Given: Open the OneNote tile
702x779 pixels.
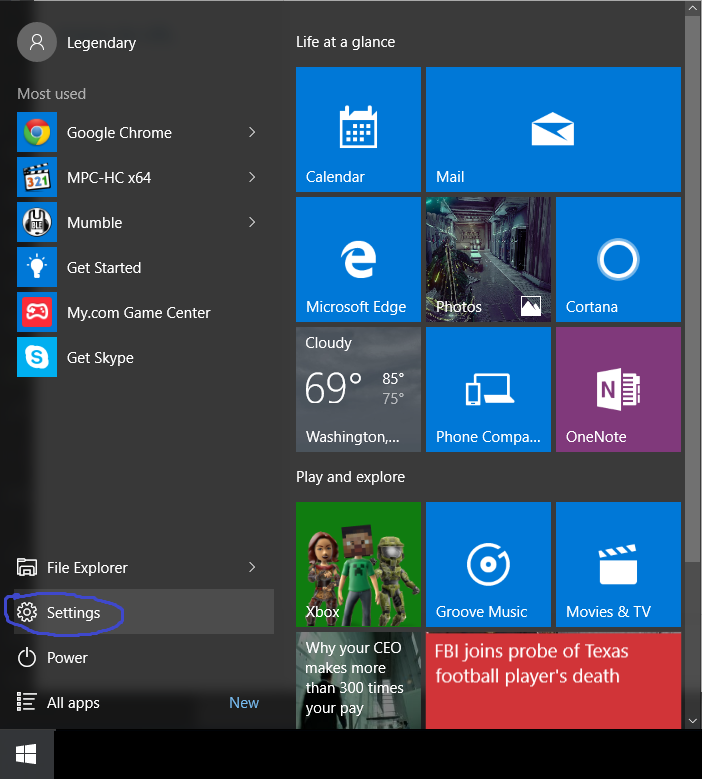Looking at the screenshot, I should 618,390.
